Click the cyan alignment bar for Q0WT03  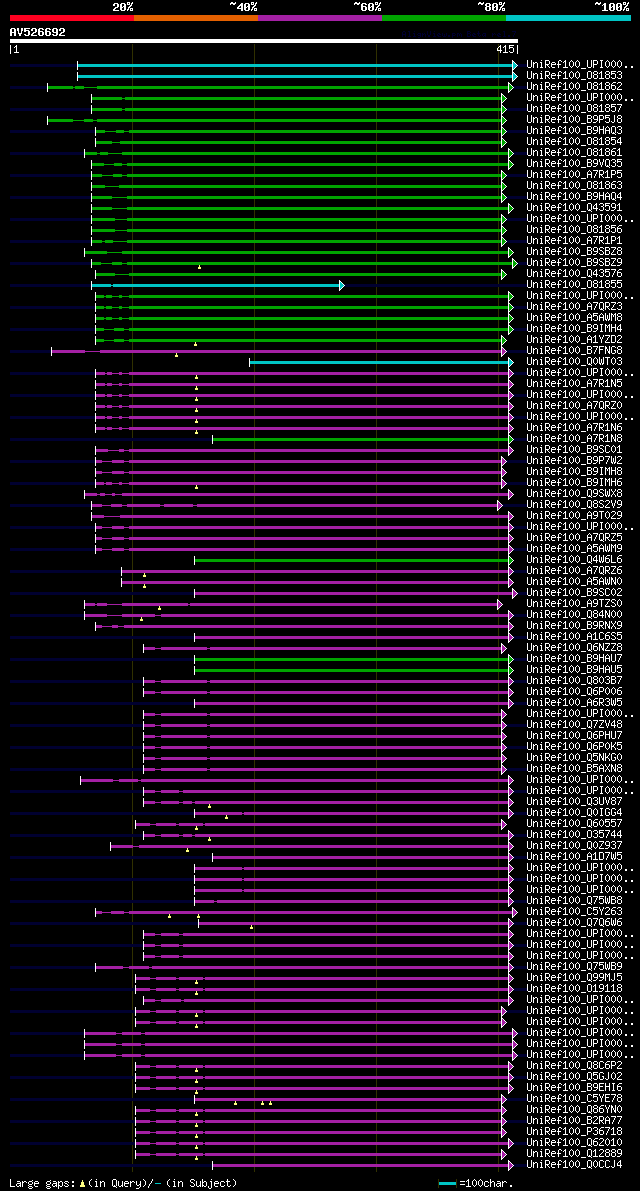(382, 362)
